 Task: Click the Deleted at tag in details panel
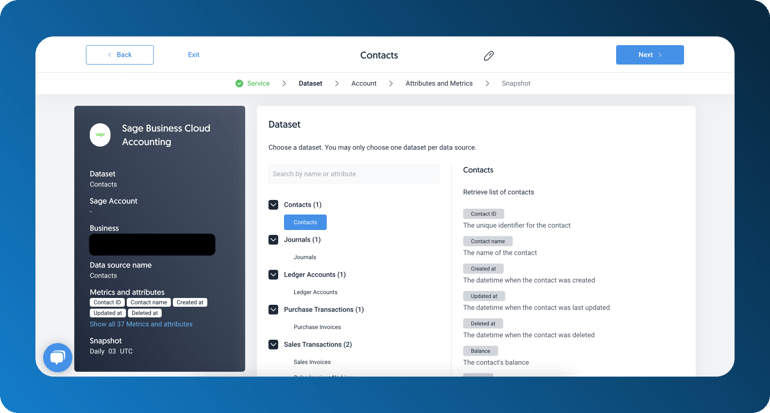(x=483, y=324)
